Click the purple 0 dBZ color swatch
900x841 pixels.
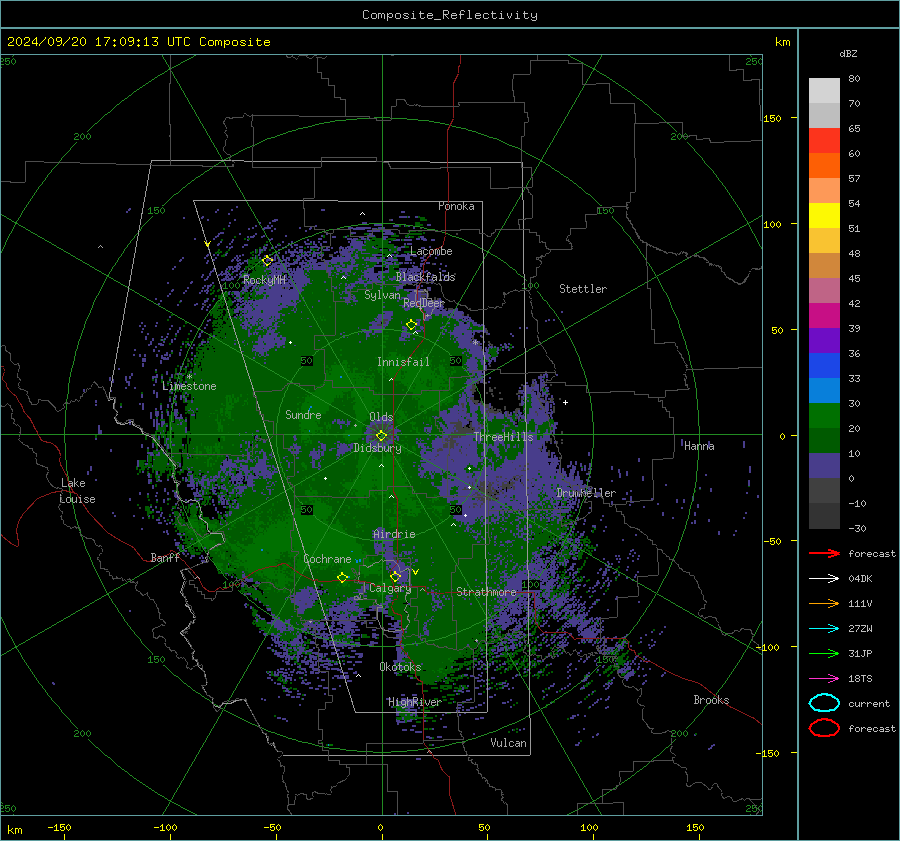[824, 465]
